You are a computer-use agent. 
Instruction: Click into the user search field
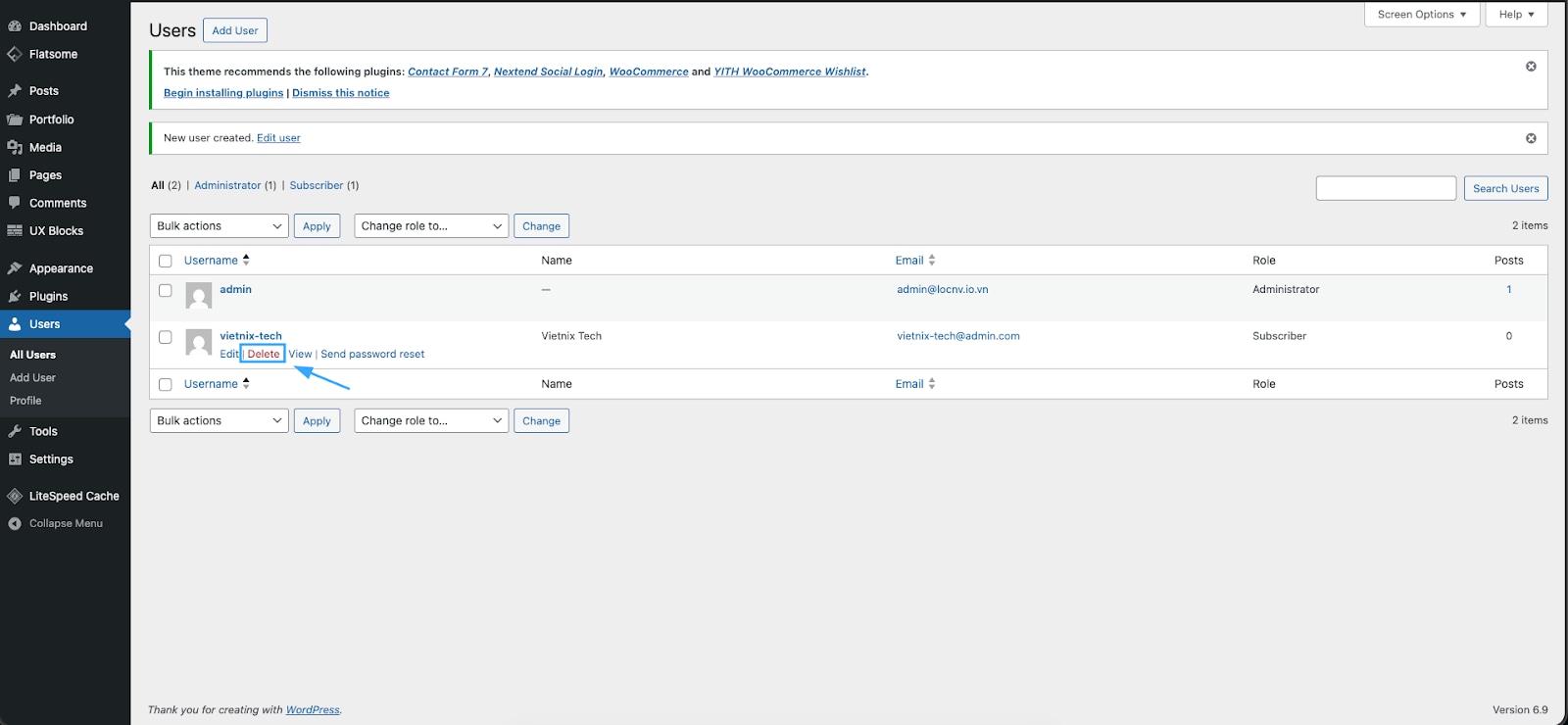1386,188
